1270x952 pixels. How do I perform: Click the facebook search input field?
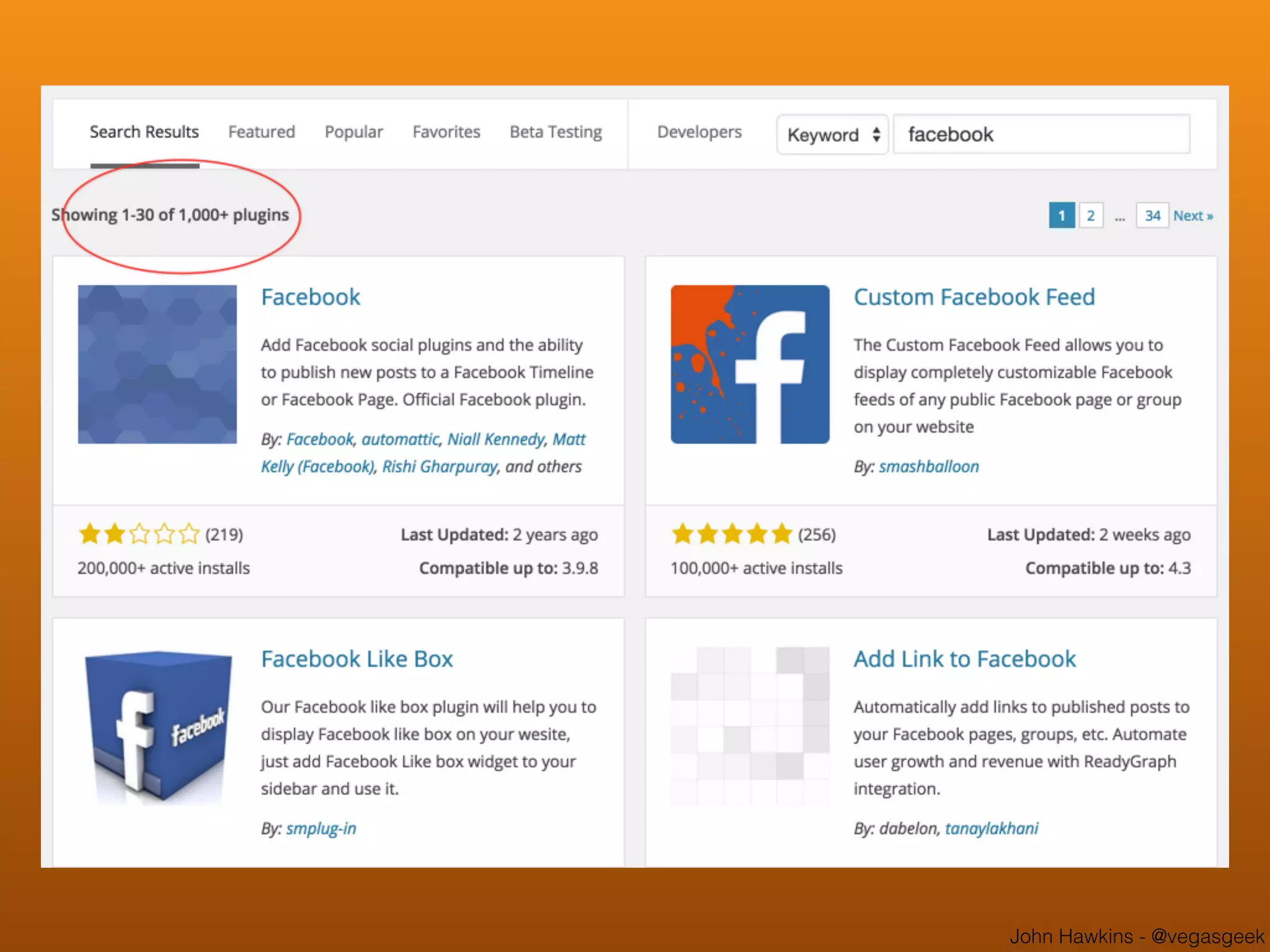(x=1042, y=134)
